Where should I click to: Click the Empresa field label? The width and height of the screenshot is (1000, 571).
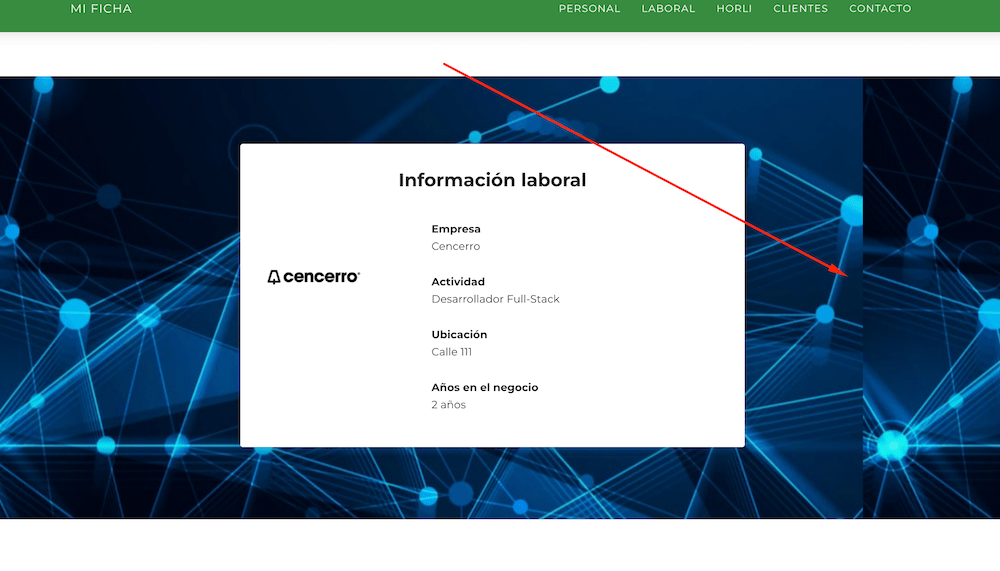pos(456,229)
